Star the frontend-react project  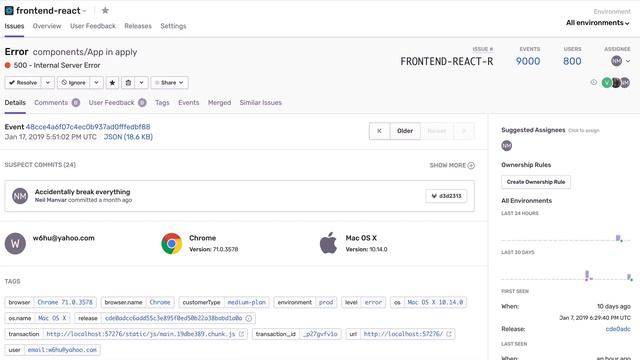[105, 10]
